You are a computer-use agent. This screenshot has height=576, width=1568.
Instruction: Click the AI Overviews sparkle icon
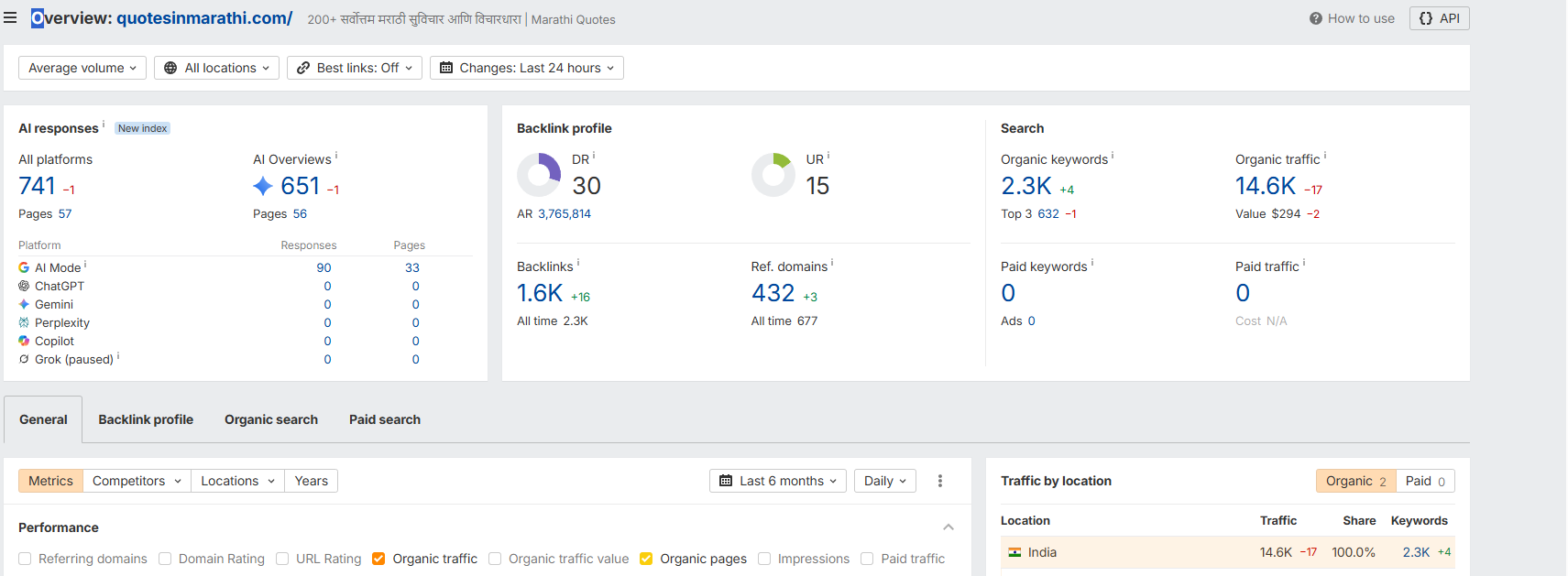(263, 186)
